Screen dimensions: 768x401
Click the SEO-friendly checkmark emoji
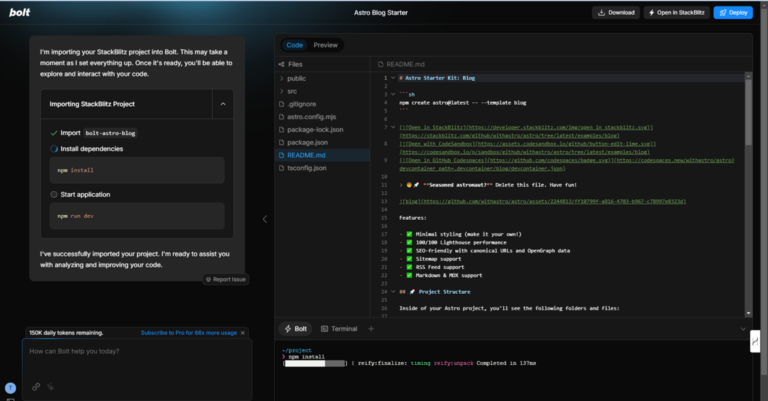coord(409,251)
